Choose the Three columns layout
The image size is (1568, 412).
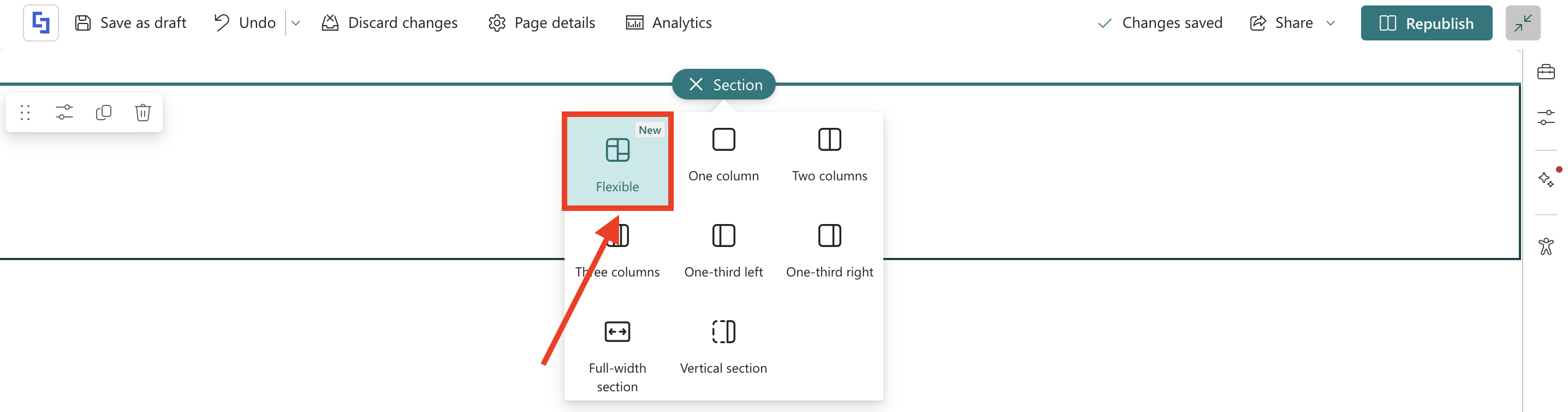[x=617, y=252]
